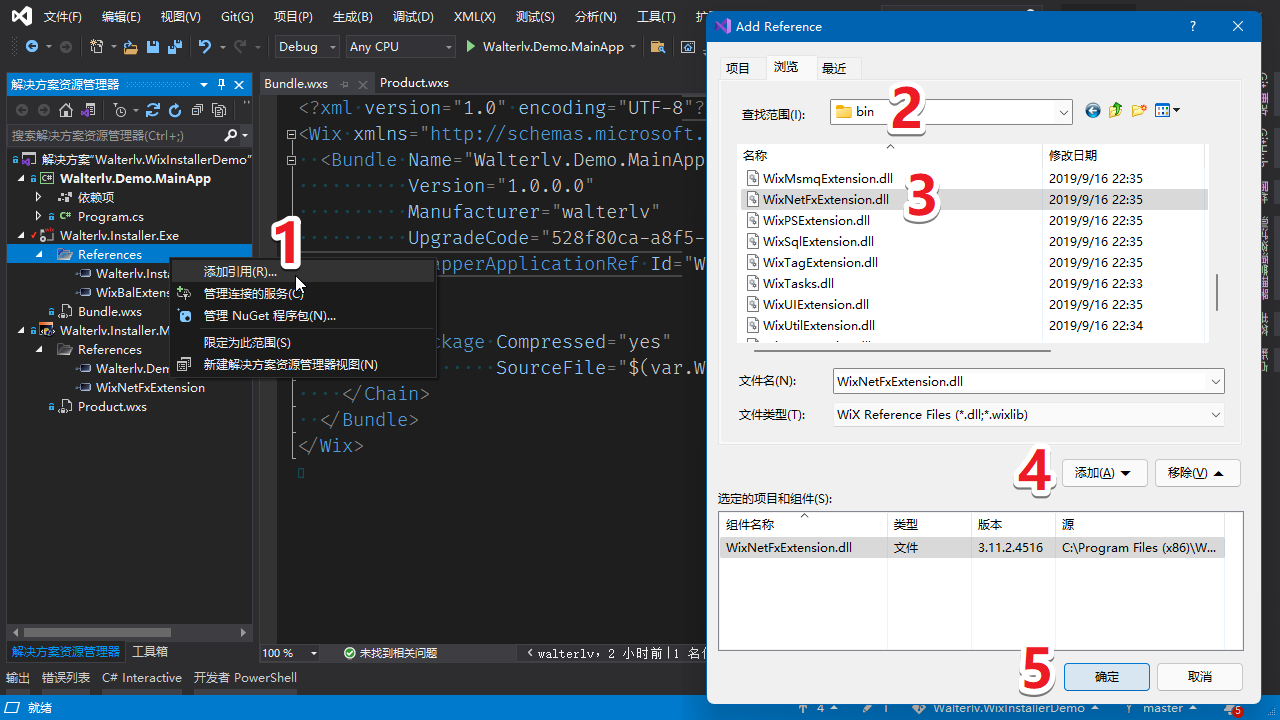
Task: Click the notifications bell in status bar
Action: coord(1234,708)
